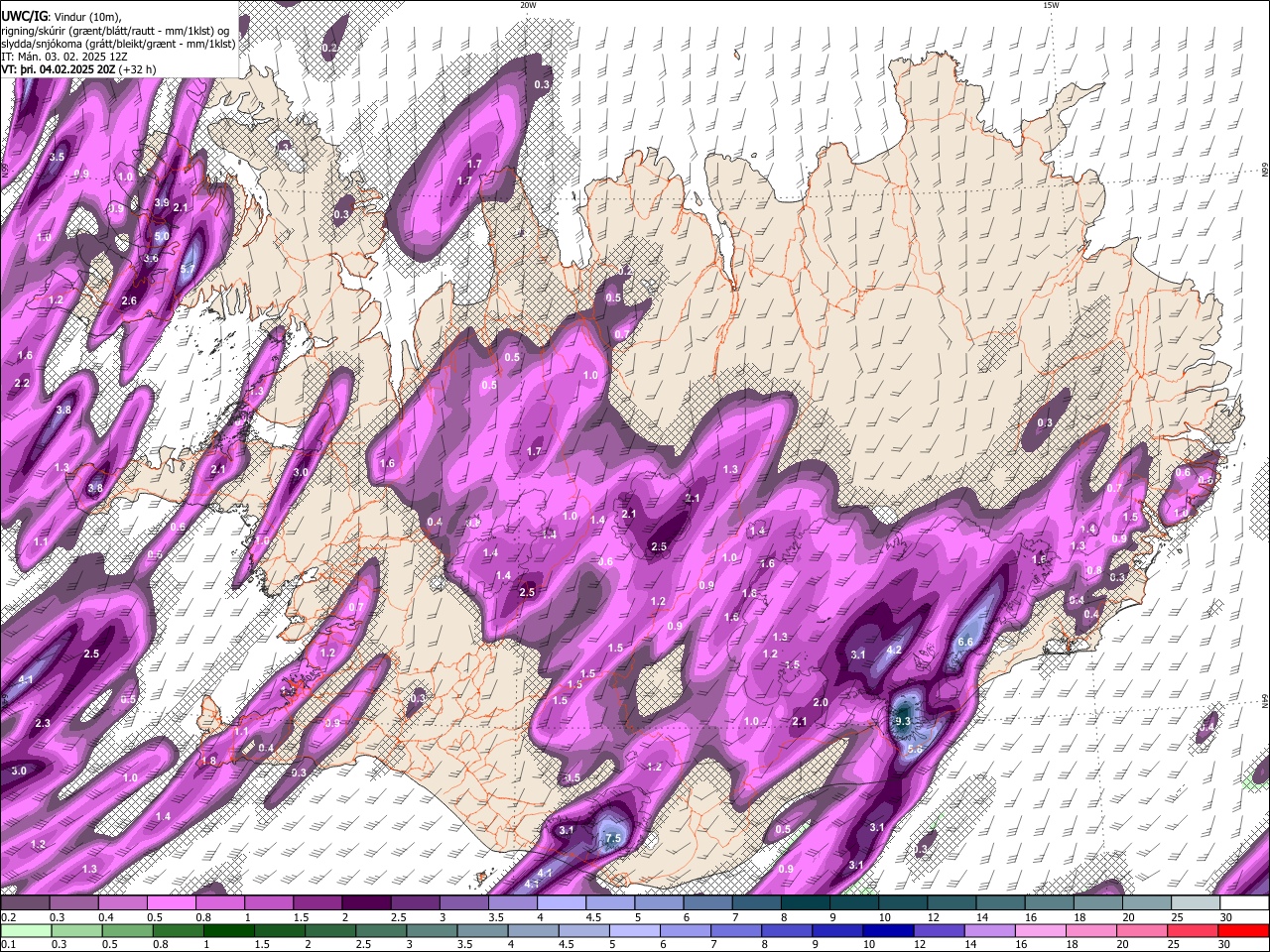The image size is (1270, 952).
Task: Select the lavender snow swatch between 4 and 4.5
Action: pos(562,902)
